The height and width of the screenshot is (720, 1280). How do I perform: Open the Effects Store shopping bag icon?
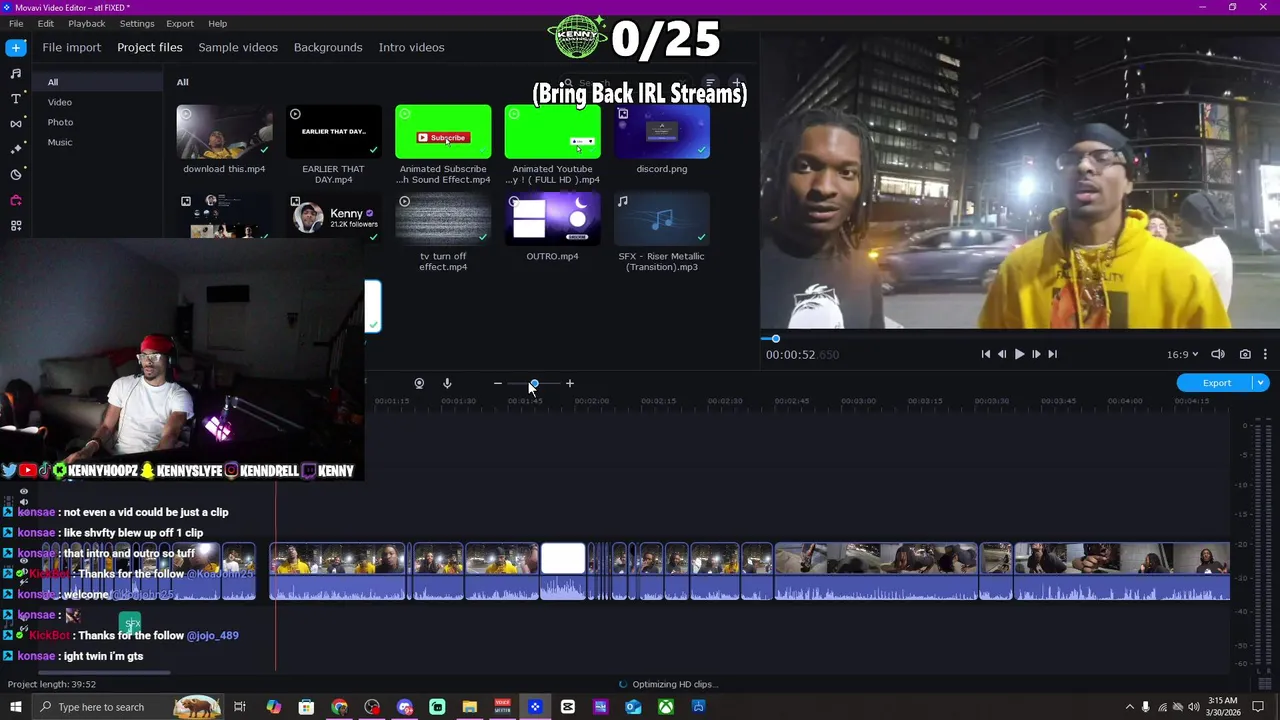pos(15,200)
